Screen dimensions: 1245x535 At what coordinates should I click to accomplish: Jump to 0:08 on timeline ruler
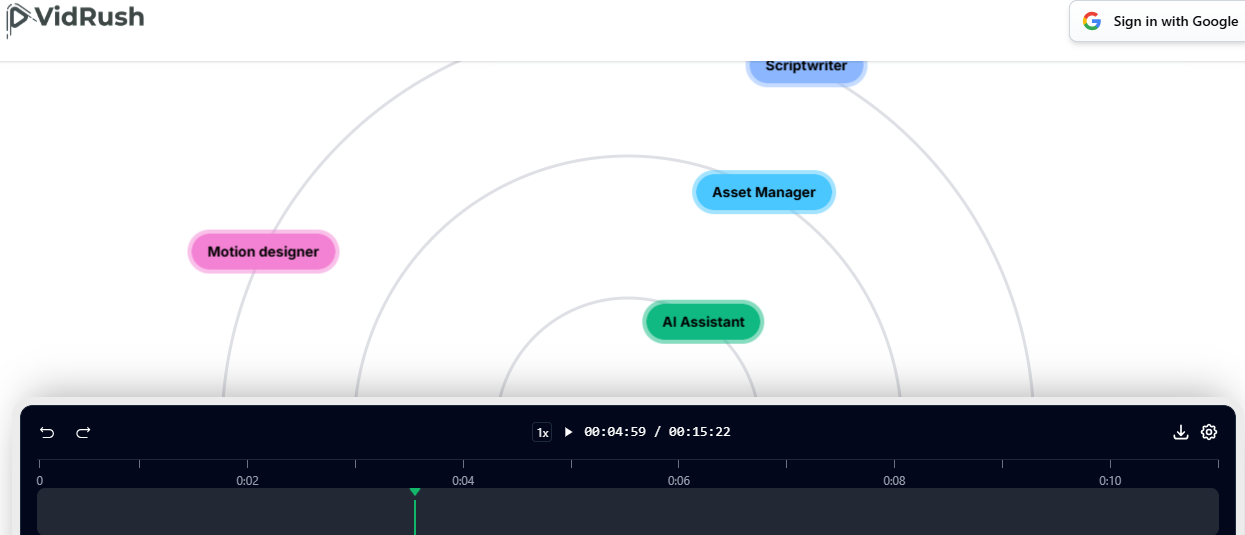click(894, 481)
